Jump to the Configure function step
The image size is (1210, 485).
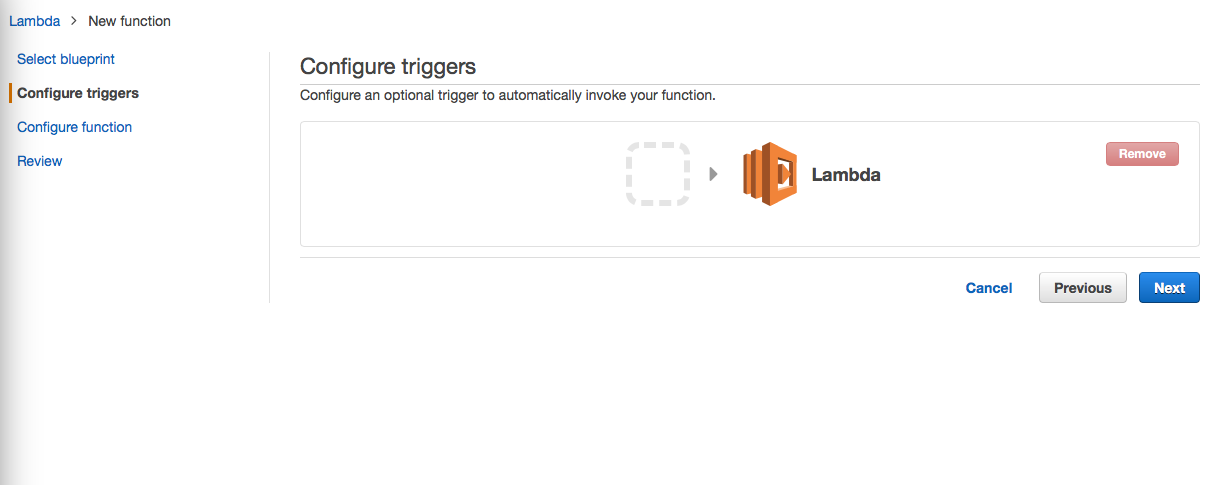(x=75, y=127)
